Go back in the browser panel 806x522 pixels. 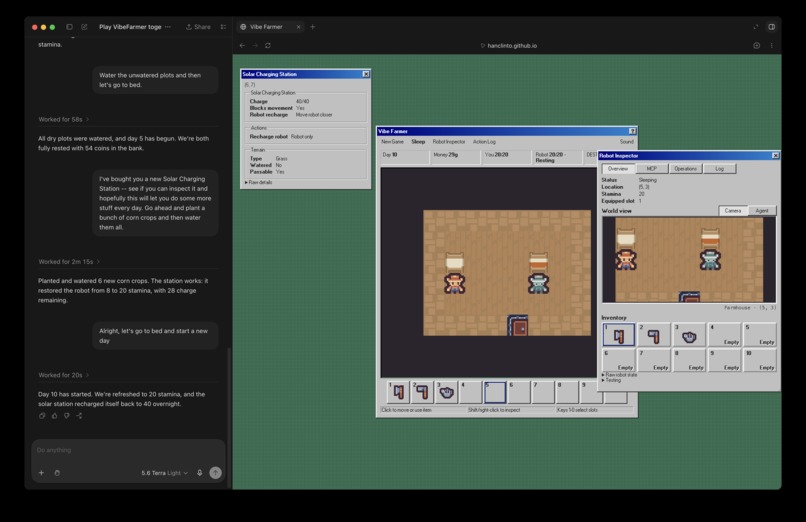coord(243,45)
